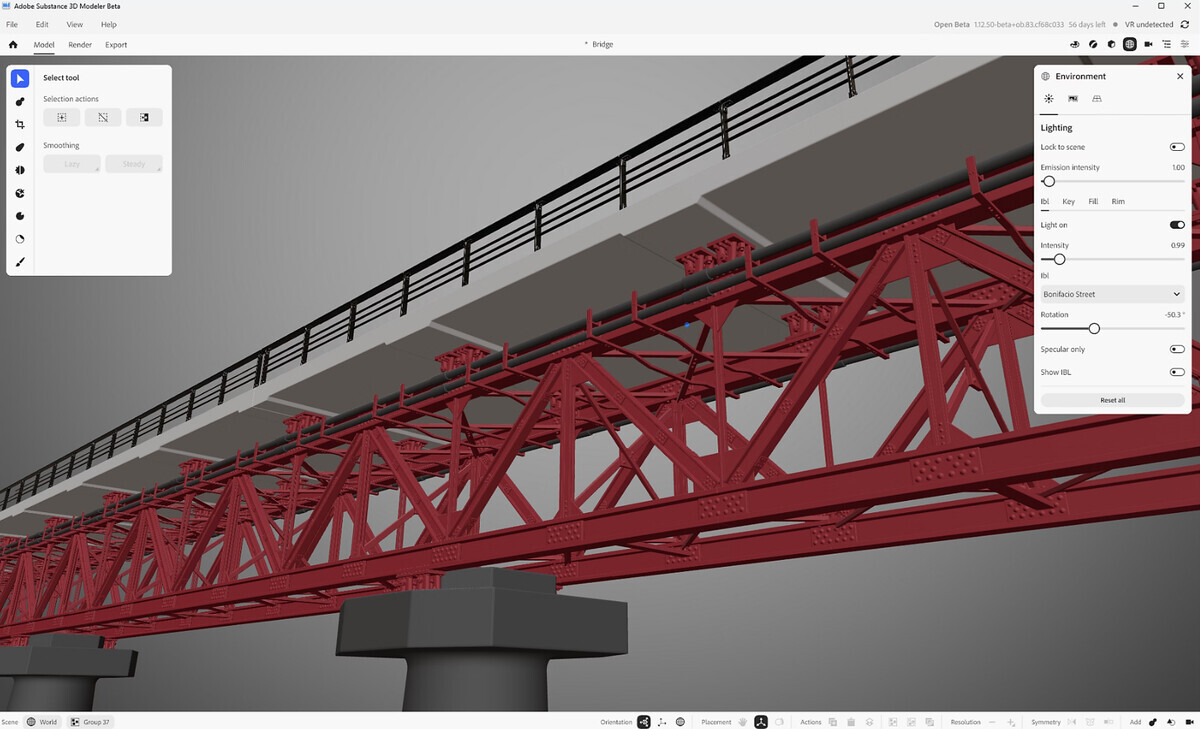1200x729 pixels.
Task: Click the Deselect selection action icon
Action: pos(103,117)
